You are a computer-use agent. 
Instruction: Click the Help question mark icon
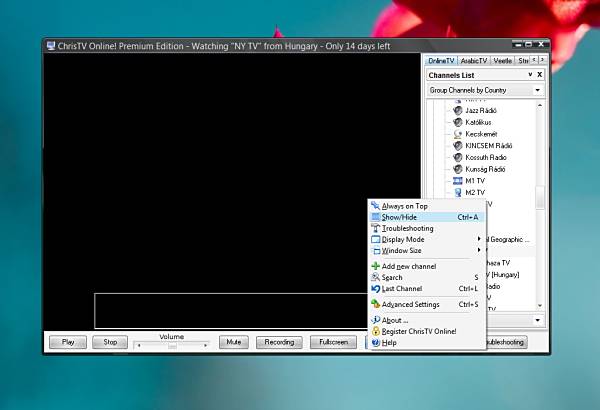(x=375, y=343)
